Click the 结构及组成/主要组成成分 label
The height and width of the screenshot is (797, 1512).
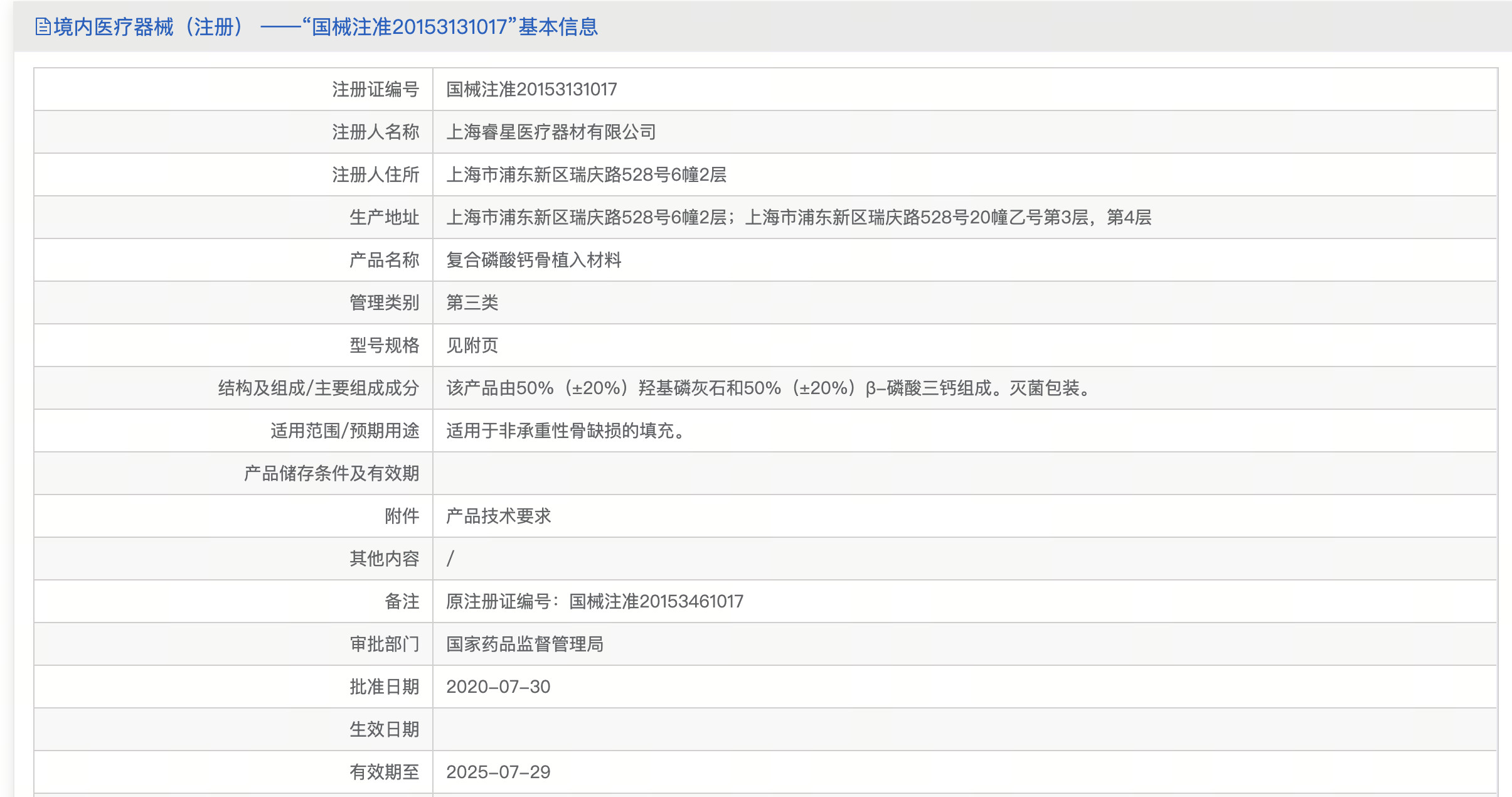[319, 388]
